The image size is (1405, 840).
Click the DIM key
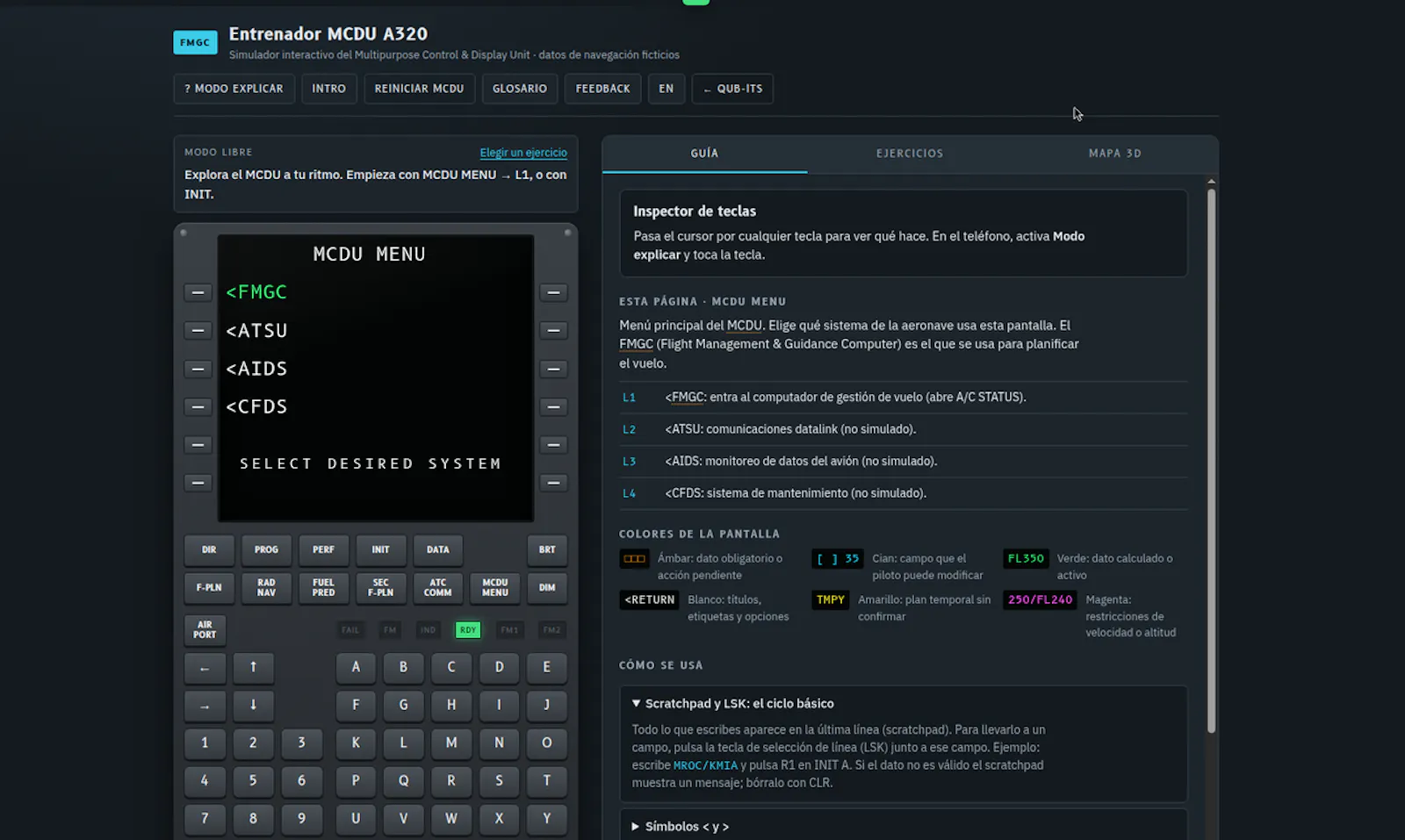(x=547, y=588)
